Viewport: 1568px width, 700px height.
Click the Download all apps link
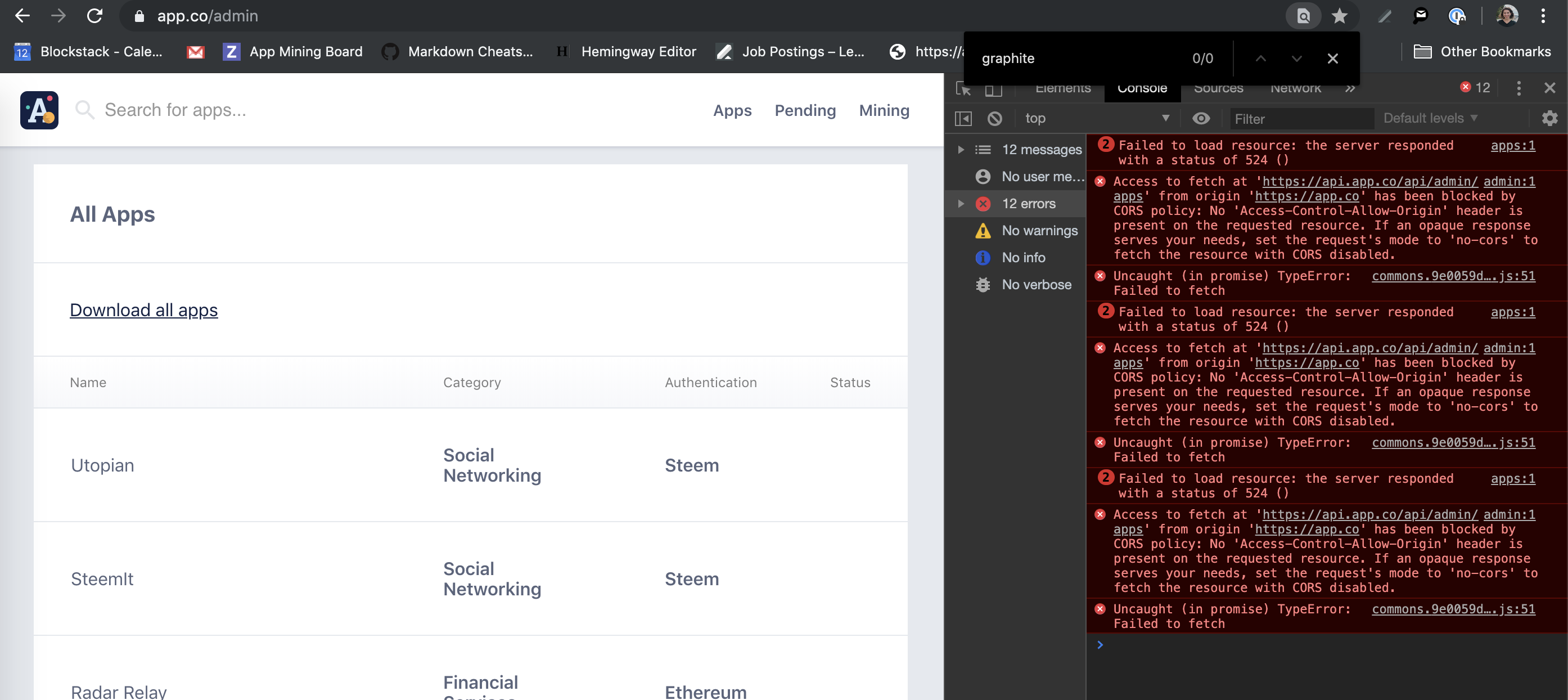coord(143,310)
